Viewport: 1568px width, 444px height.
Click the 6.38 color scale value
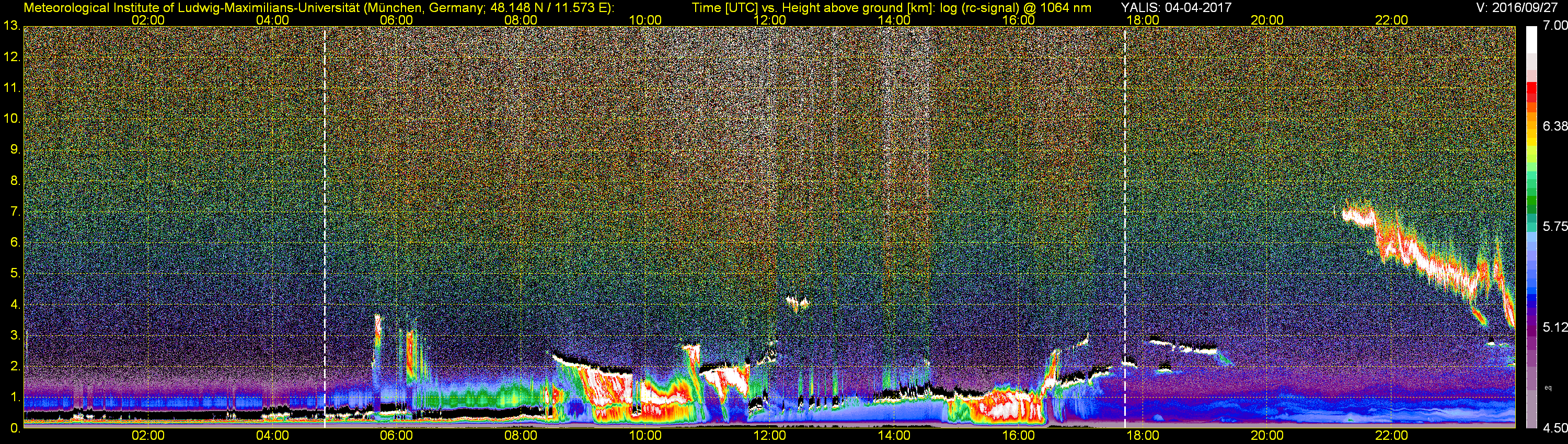(x=1554, y=126)
